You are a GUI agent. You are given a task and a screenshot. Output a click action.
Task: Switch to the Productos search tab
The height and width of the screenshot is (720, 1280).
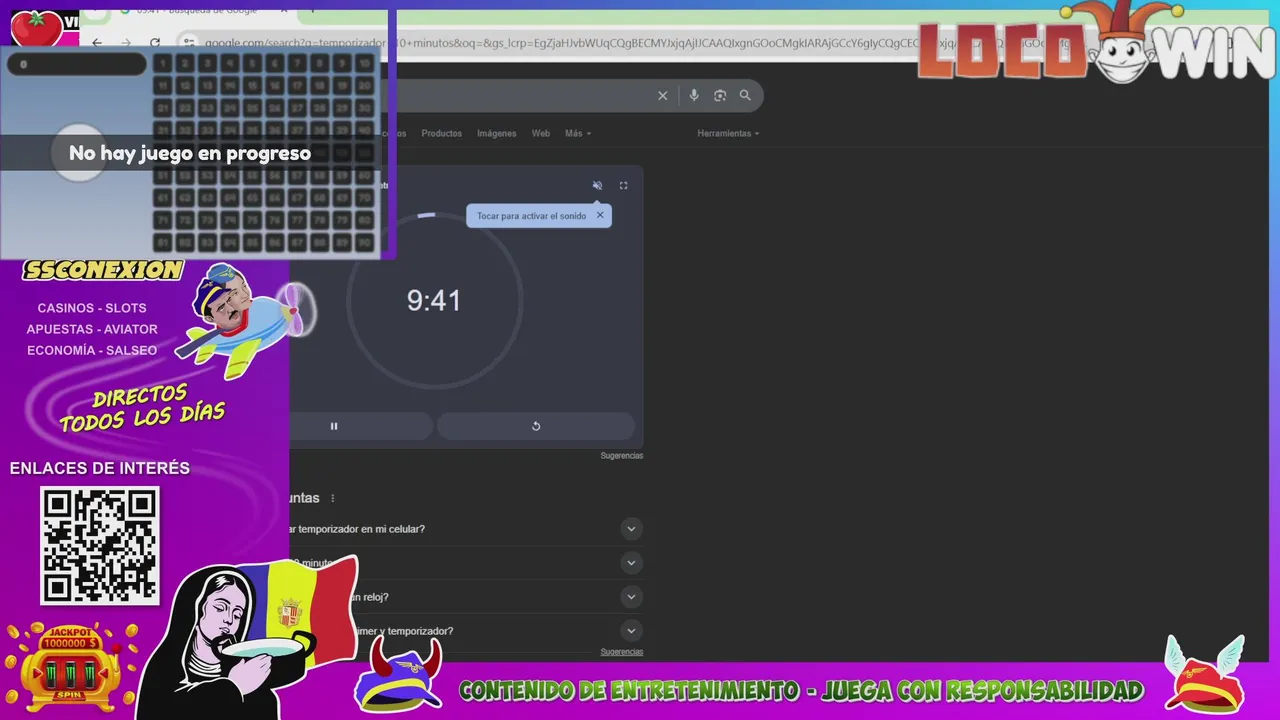(x=441, y=133)
